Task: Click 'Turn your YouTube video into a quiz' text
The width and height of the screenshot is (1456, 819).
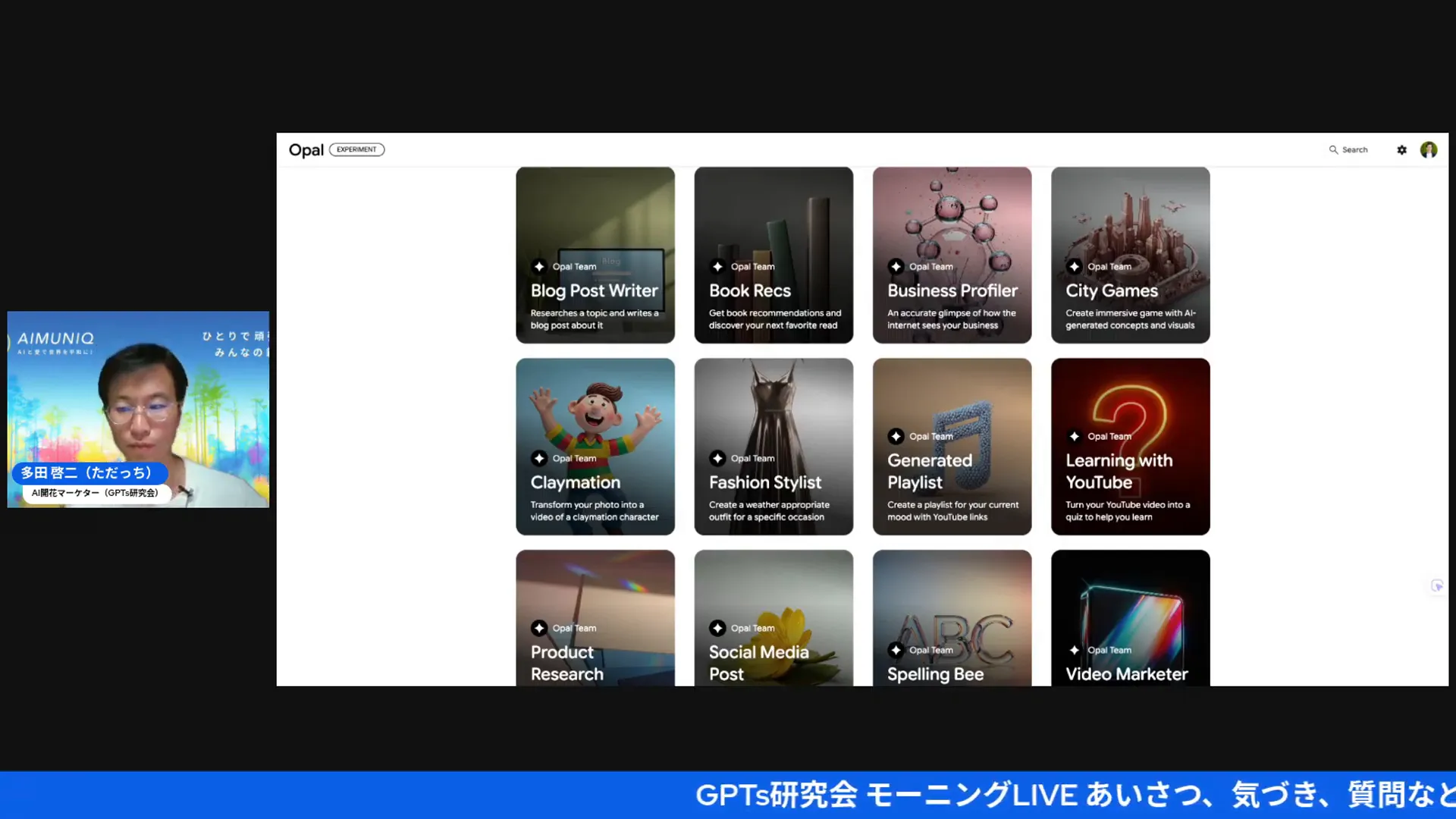Action: tap(1128, 511)
